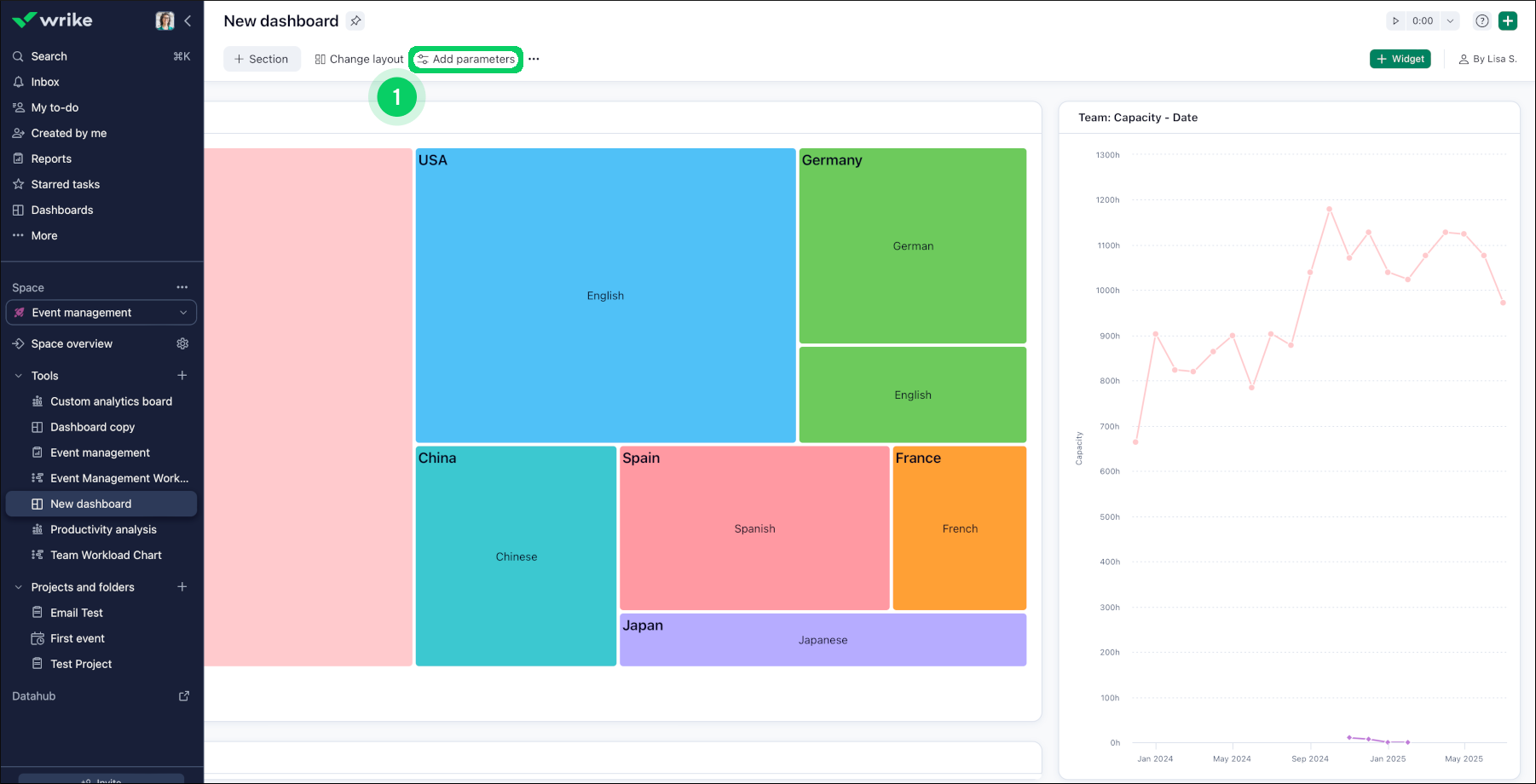This screenshot has height=784, width=1536.
Task: Pin the New dashboard title
Action: pyautogui.click(x=355, y=21)
